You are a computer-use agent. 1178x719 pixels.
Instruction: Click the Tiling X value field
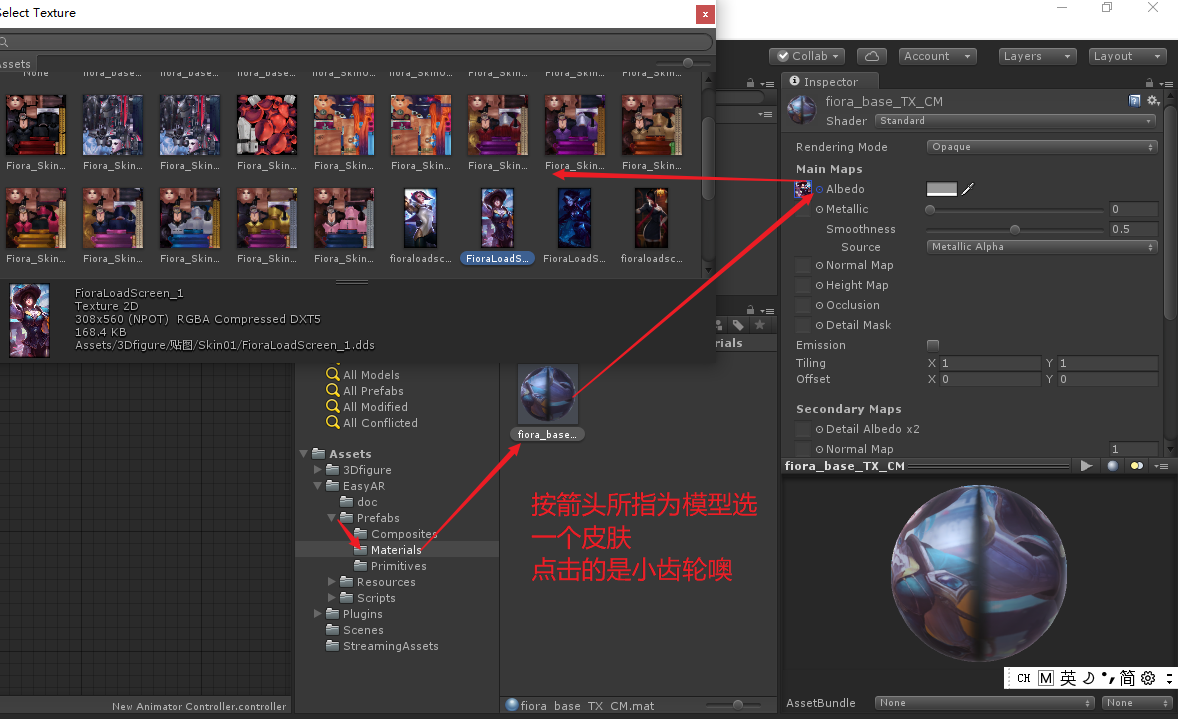pyautogui.click(x=990, y=364)
